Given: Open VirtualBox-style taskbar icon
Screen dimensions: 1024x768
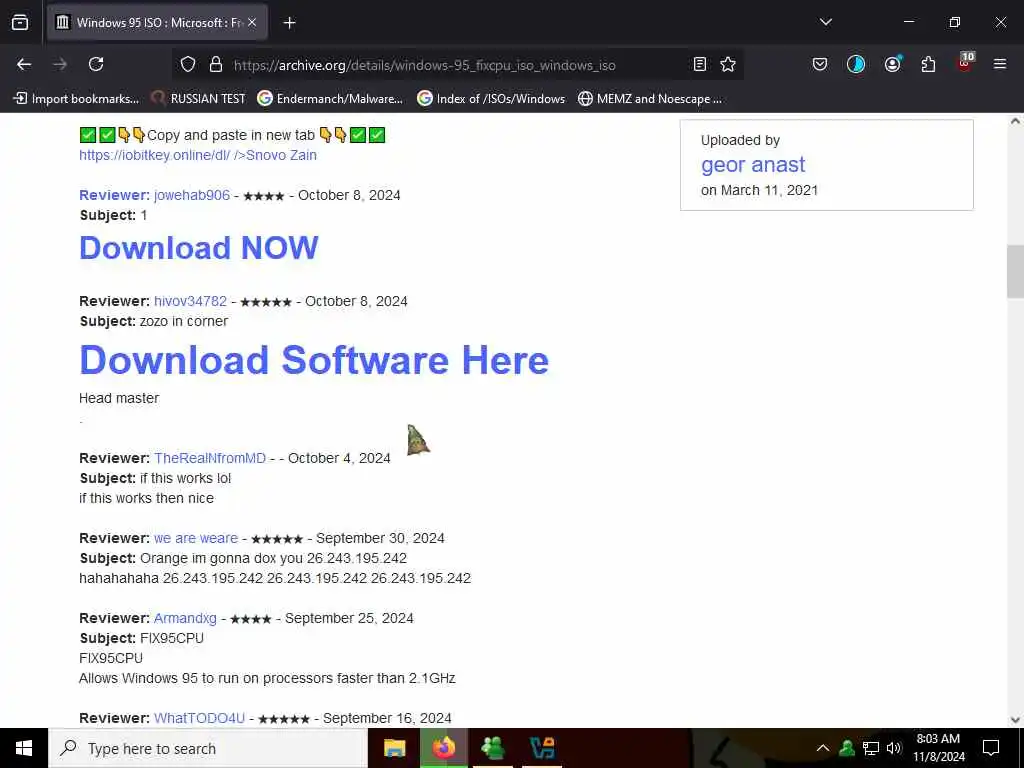Looking at the screenshot, I should click(x=542, y=748).
